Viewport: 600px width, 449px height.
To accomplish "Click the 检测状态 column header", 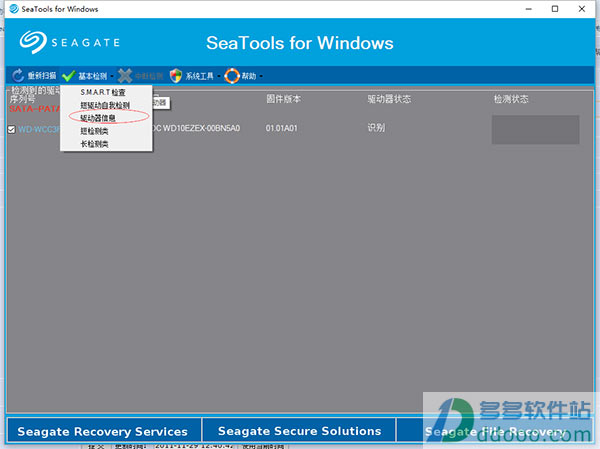I will click(511, 99).
